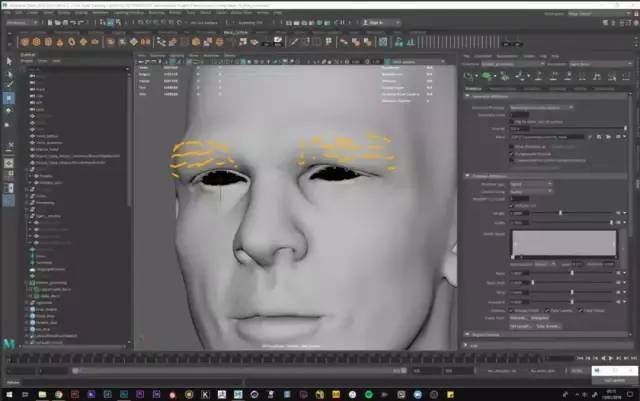Select the polygon torus shelf icon
The image size is (640, 401).
[72, 42]
